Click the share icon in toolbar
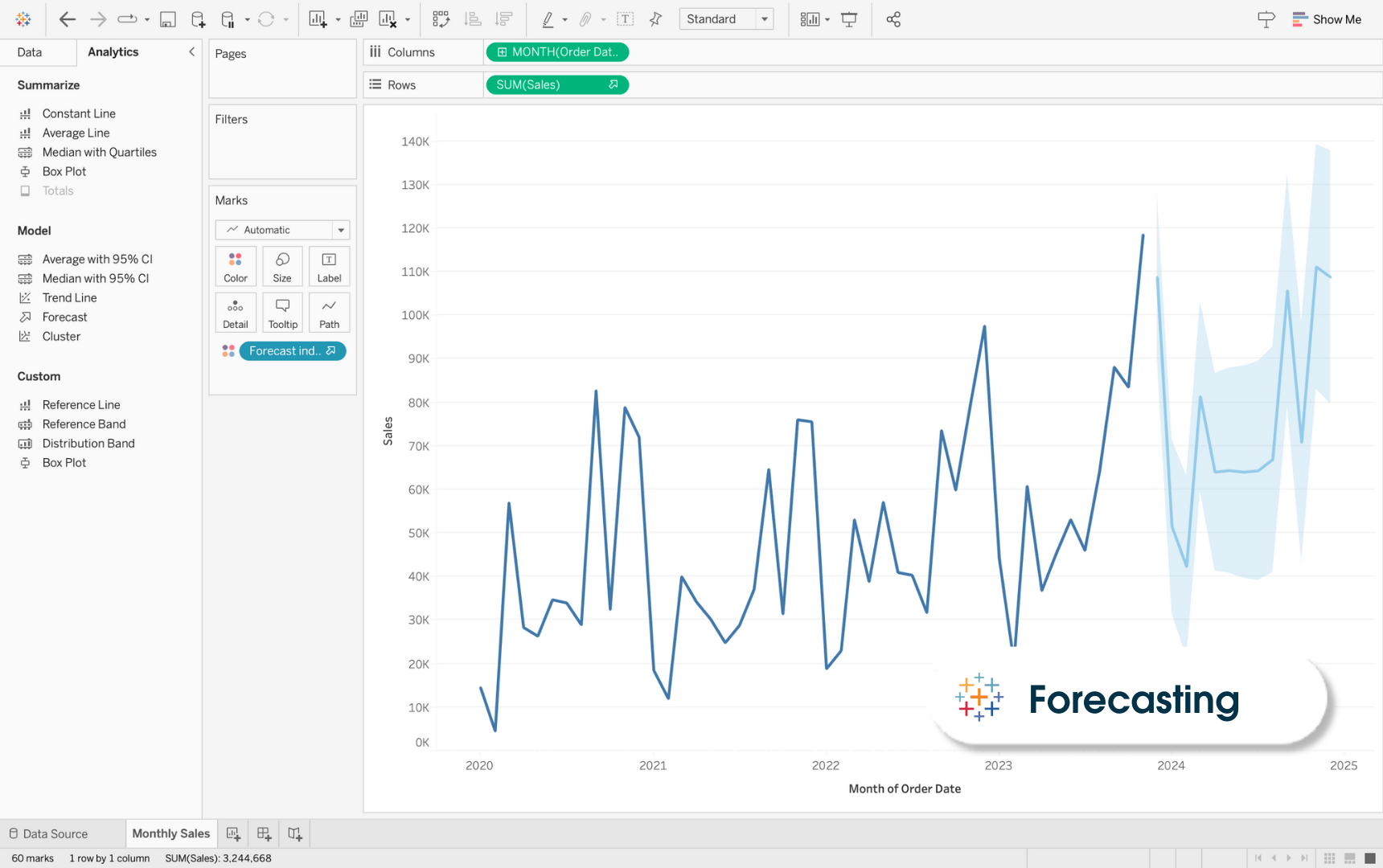The image size is (1383, 868). [x=893, y=19]
